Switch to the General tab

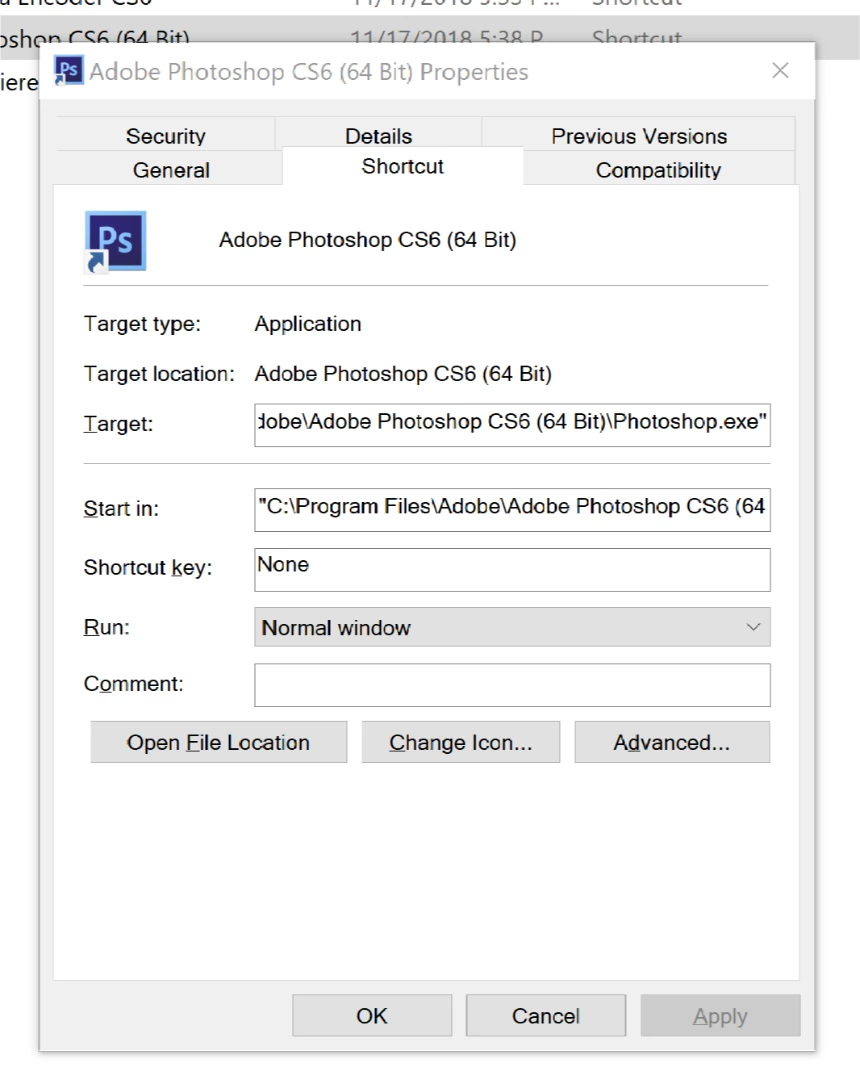click(x=170, y=169)
